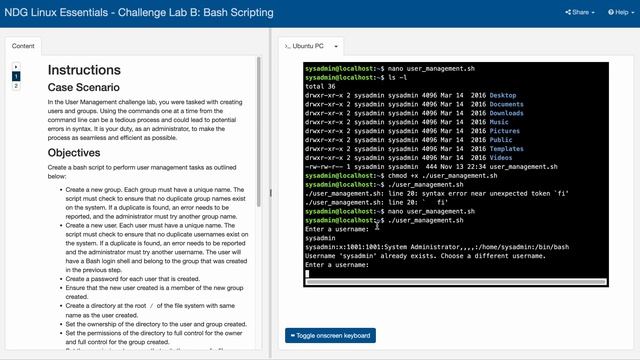Click 'Downloads' directory in terminal listing
Image resolution: width=640 pixels, height=360 pixels.
tap(507, 113)
